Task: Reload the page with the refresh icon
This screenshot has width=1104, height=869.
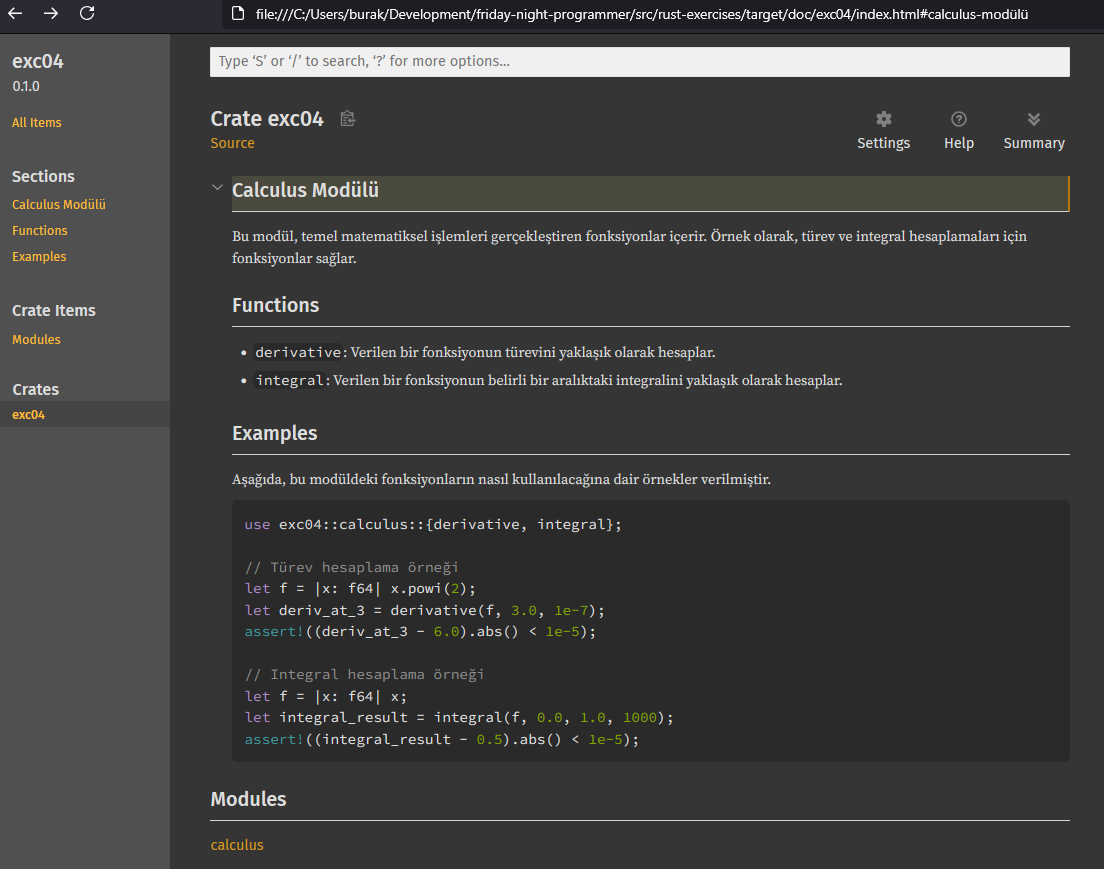Action: click(x=88, y=16)
